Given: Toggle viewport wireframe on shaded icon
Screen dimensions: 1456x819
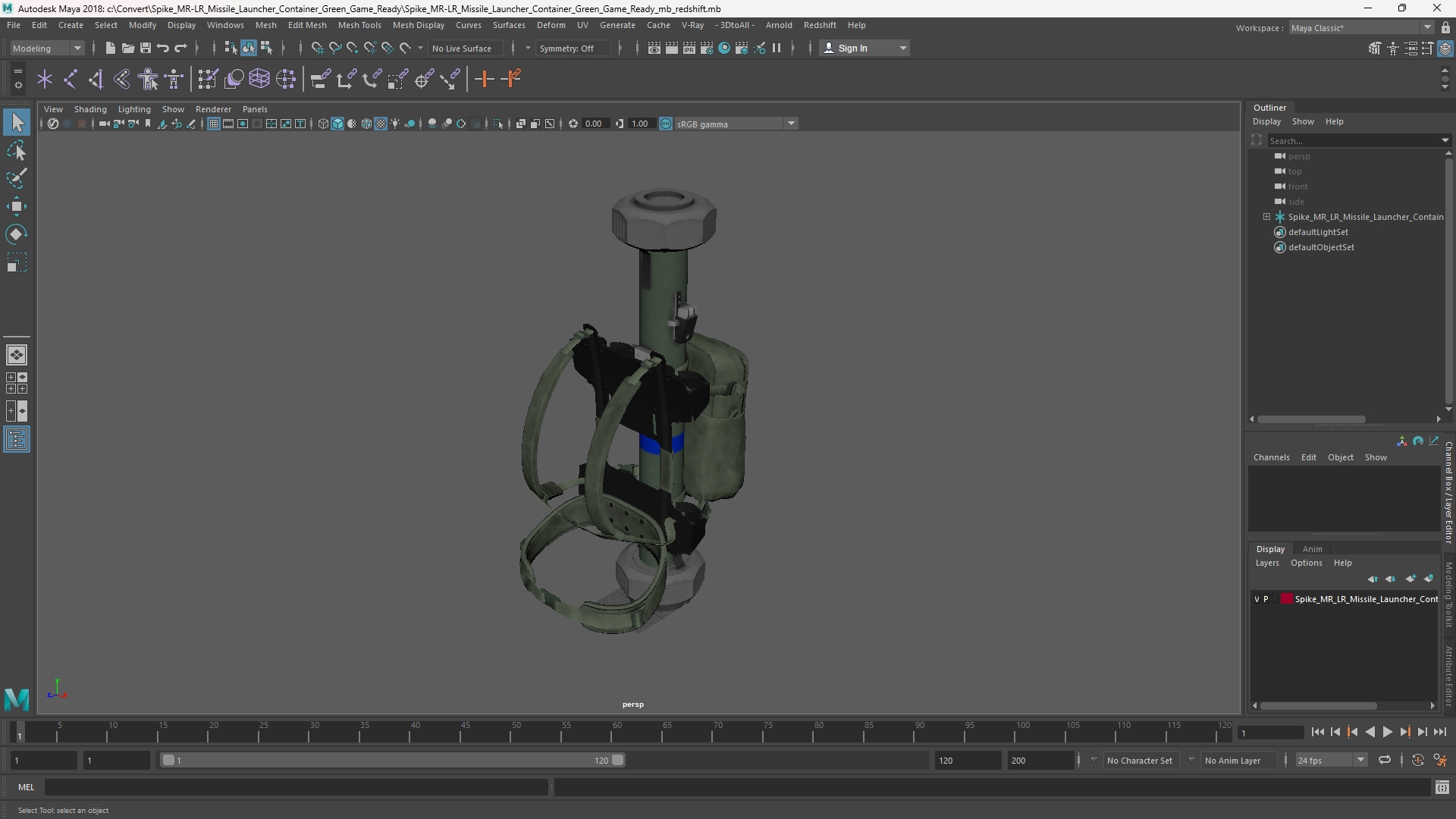Looking at the screenshot, I should pyautogui.click(x=366, y=124).
